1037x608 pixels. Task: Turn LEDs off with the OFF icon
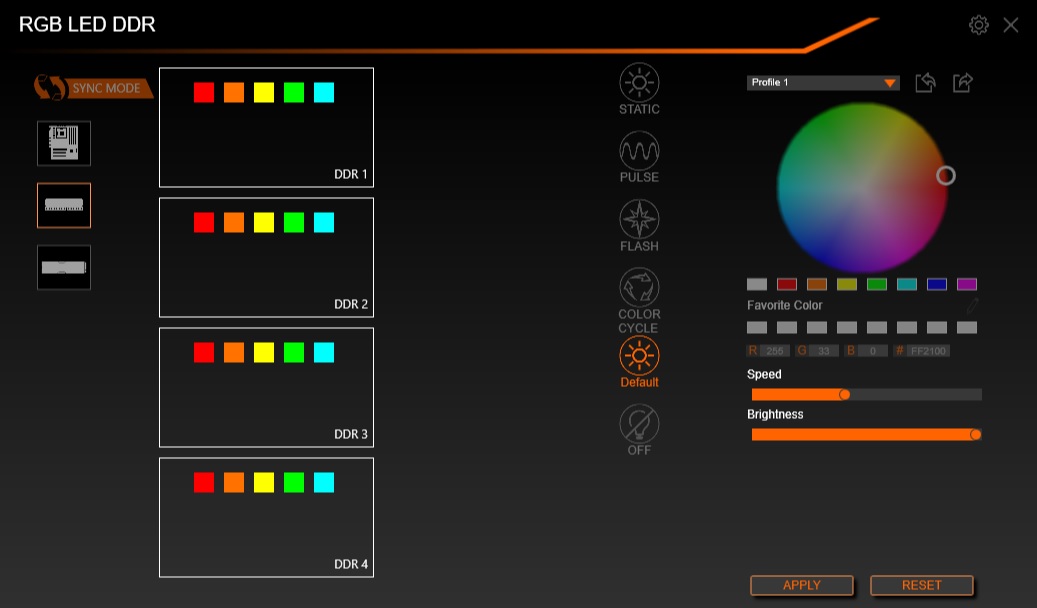click(639, 424)
